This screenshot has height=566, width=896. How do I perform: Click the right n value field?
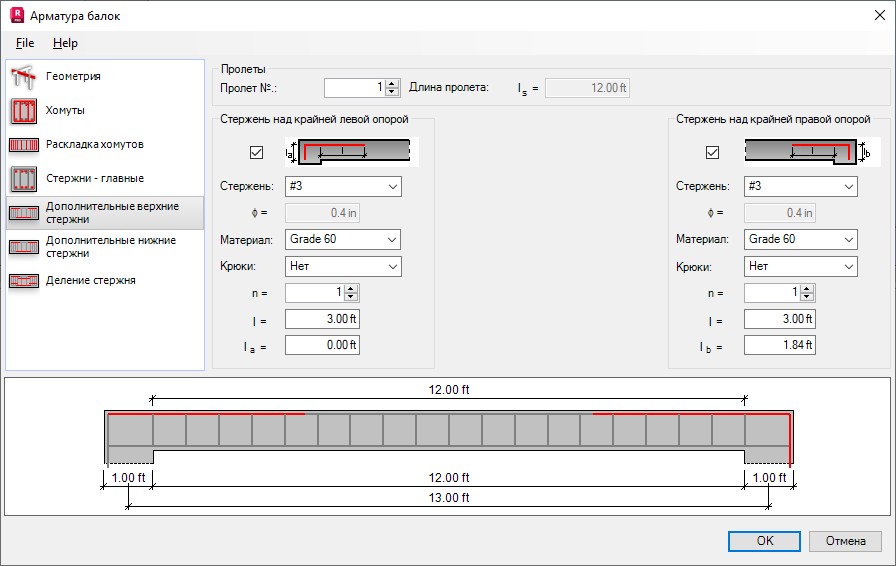point(773,293)
